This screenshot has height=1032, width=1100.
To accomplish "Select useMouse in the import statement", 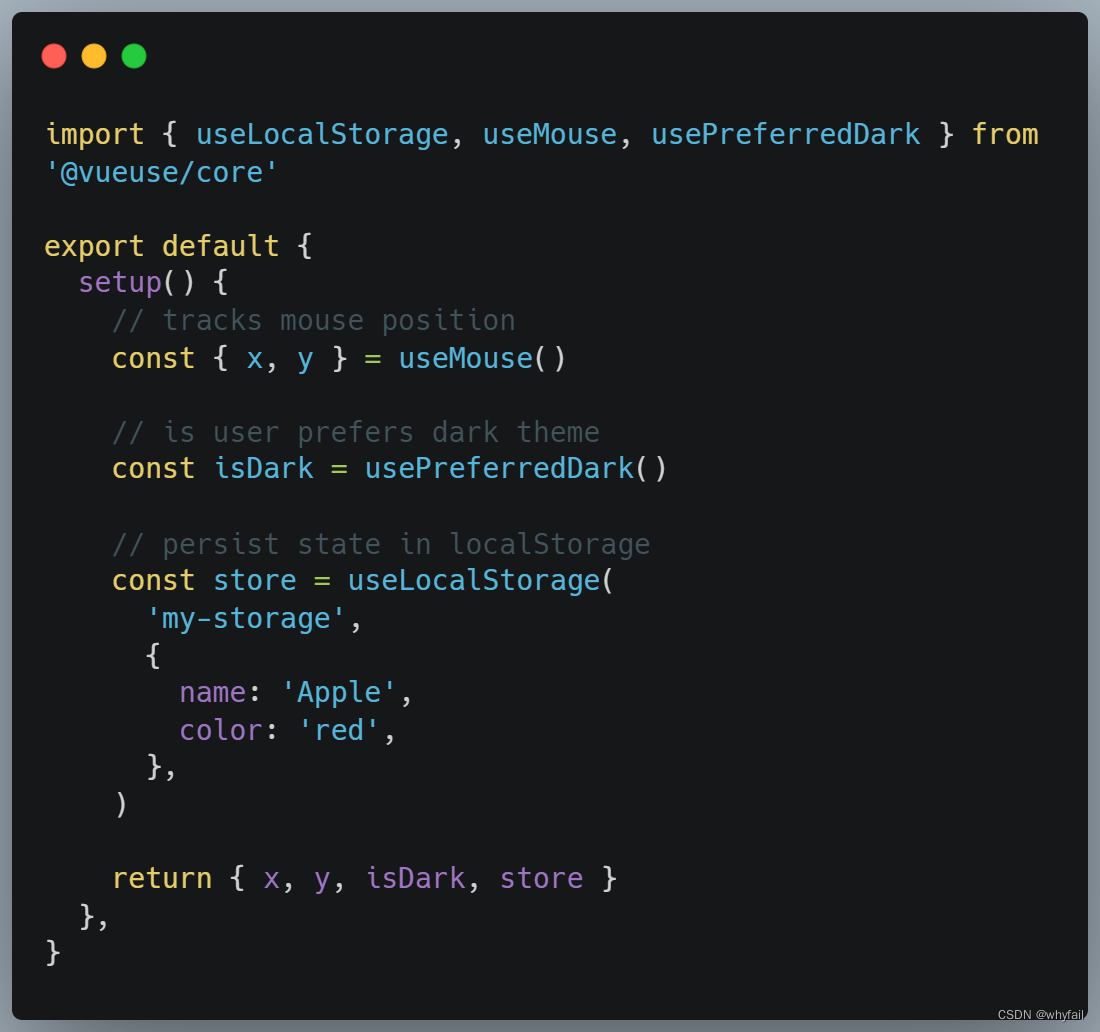I will point(550,135).
